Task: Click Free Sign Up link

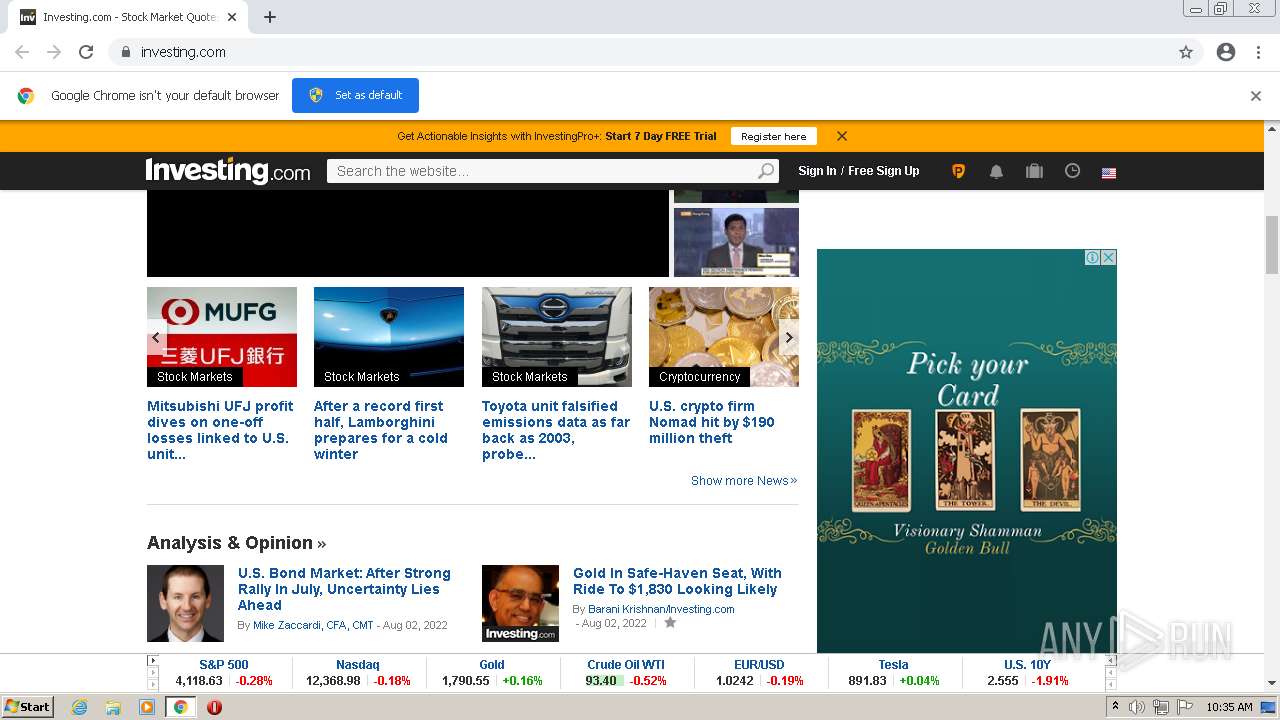Action: 884,171
